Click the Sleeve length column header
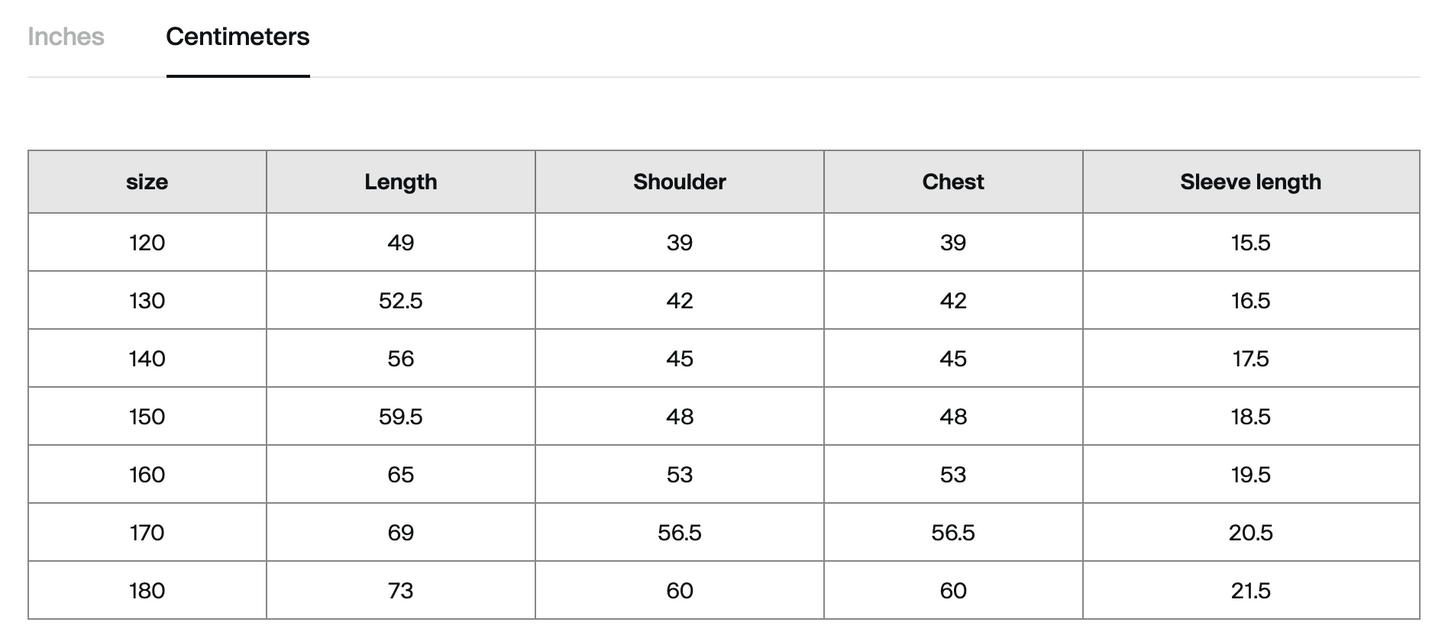Viewport: 1445px width, 635px height. 1251,182
